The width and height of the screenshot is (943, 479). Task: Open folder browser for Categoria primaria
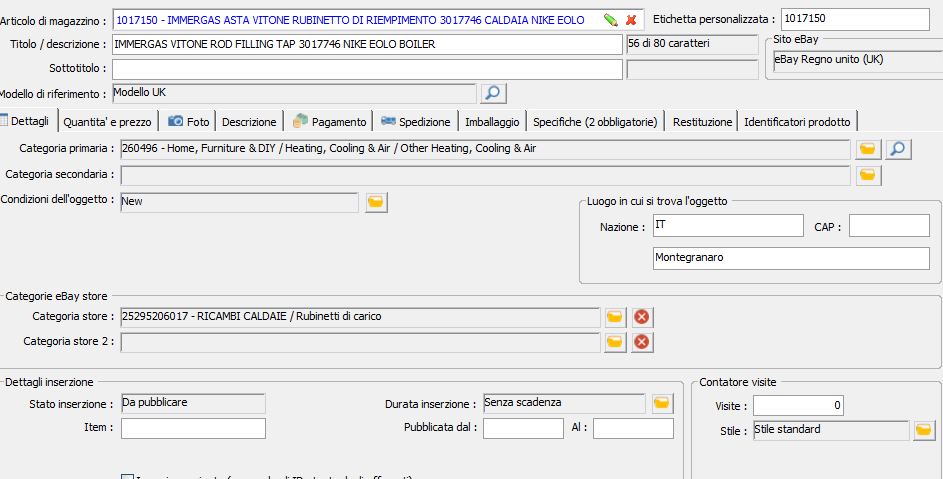tap(867, 149)
